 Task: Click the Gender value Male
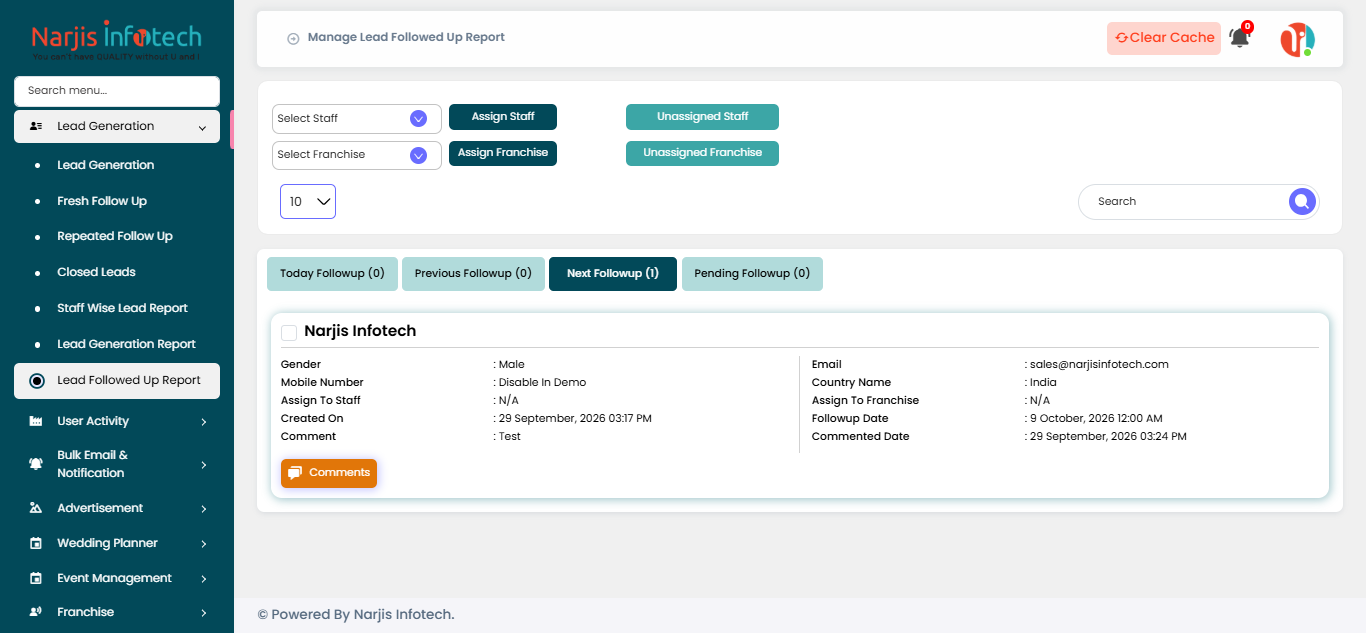point(512,365)
